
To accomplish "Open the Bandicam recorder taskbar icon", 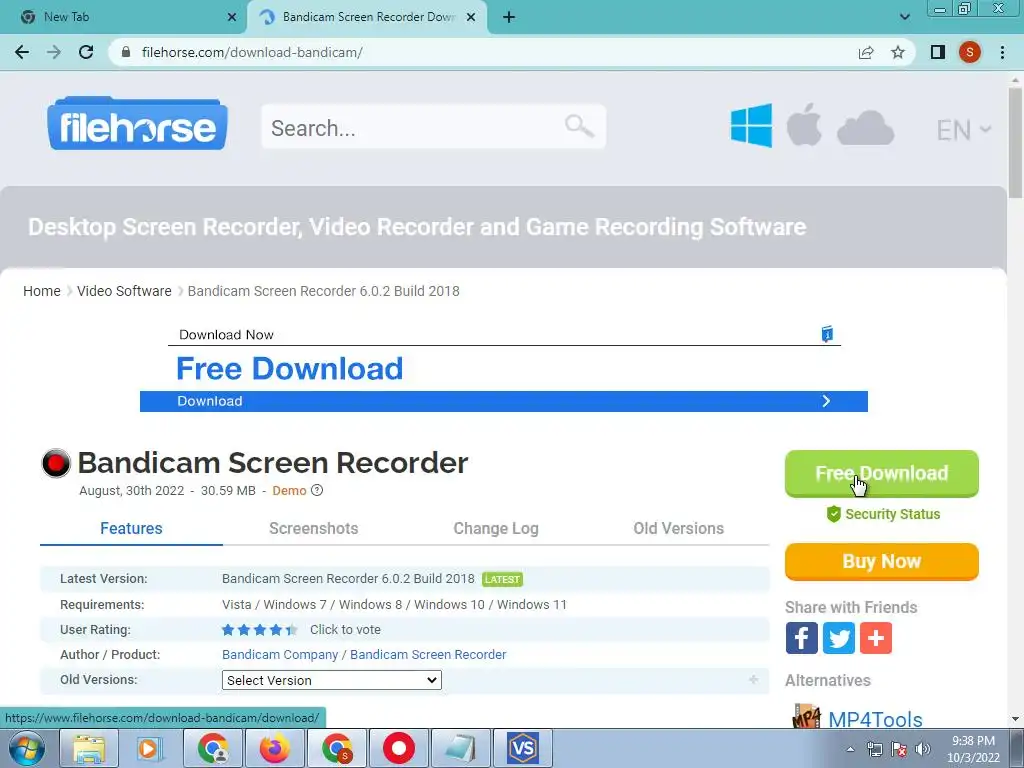I will tap(399, 748).
